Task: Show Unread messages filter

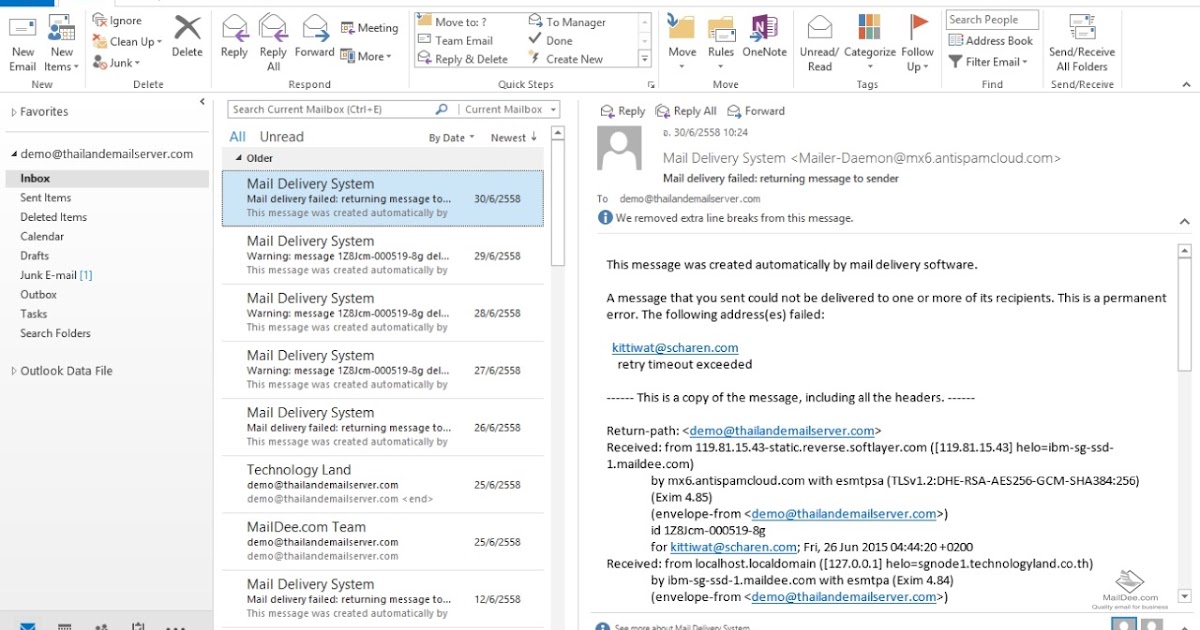Action: pyautogui.click(x=281, y=137)
